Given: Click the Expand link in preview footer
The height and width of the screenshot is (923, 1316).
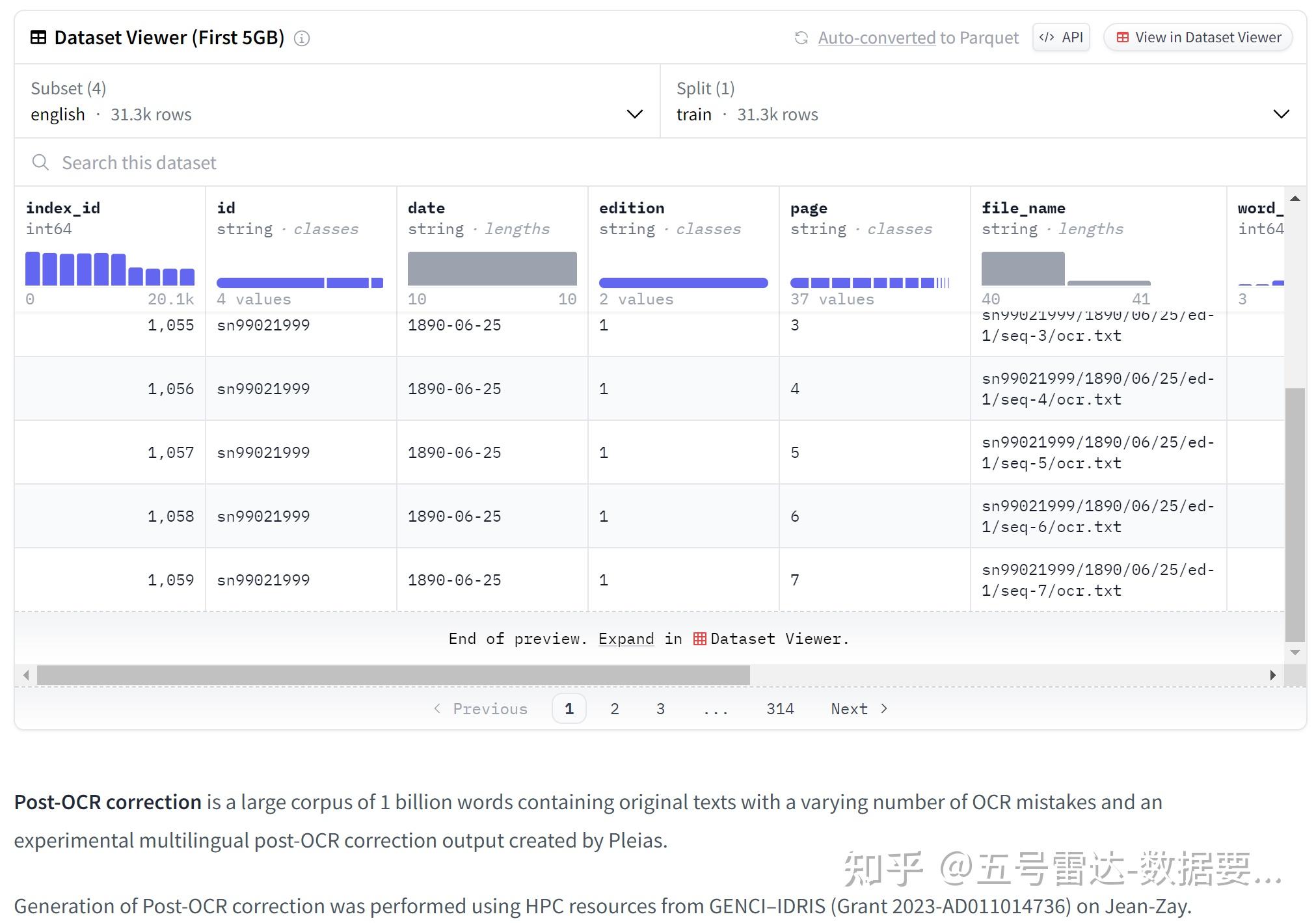Looking at the screenshot, I should tap(626, 639).
